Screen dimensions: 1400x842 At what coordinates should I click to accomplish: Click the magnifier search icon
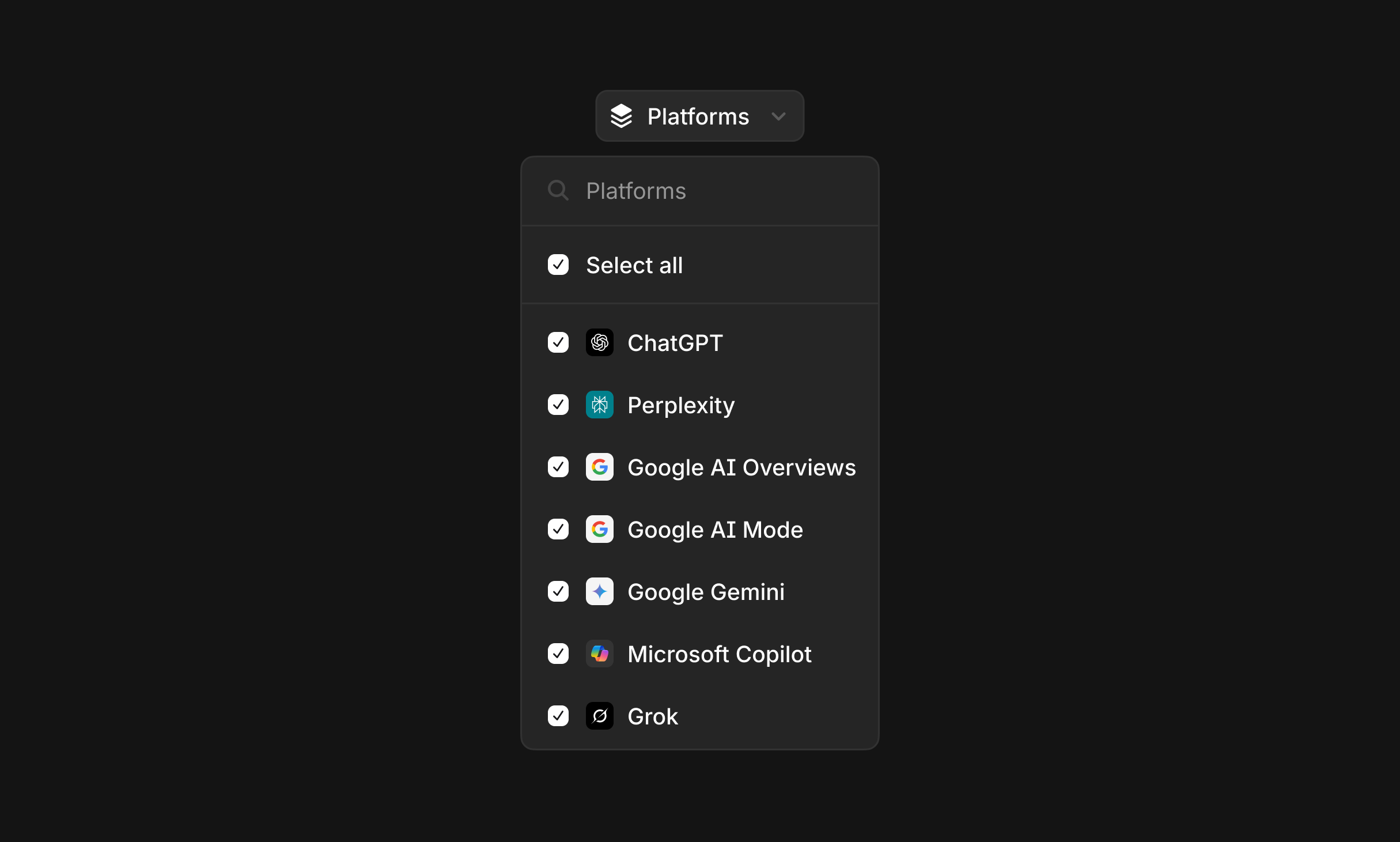coord(558,190)
